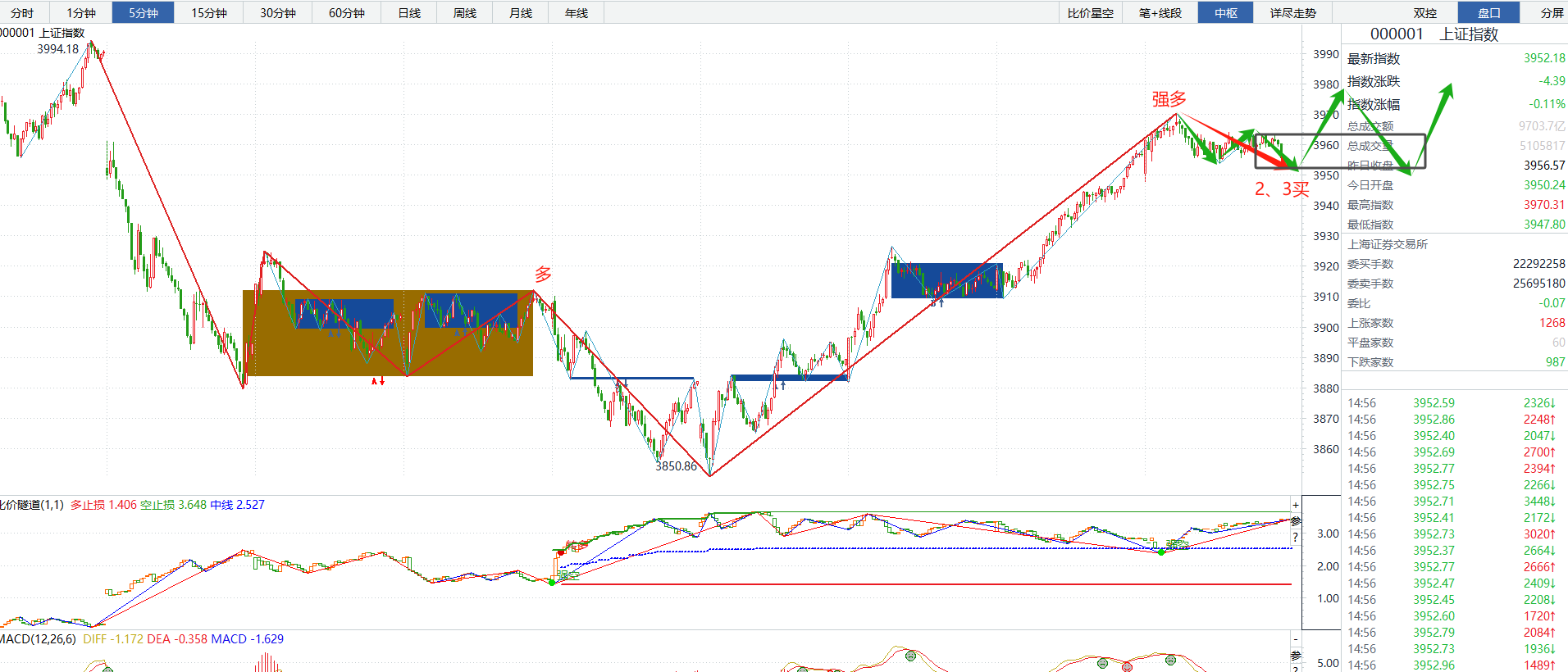Toggle the 中枢 overlay button
Screen dimensions: 1568x672
pyautogui.click(x=1226, y=12)
